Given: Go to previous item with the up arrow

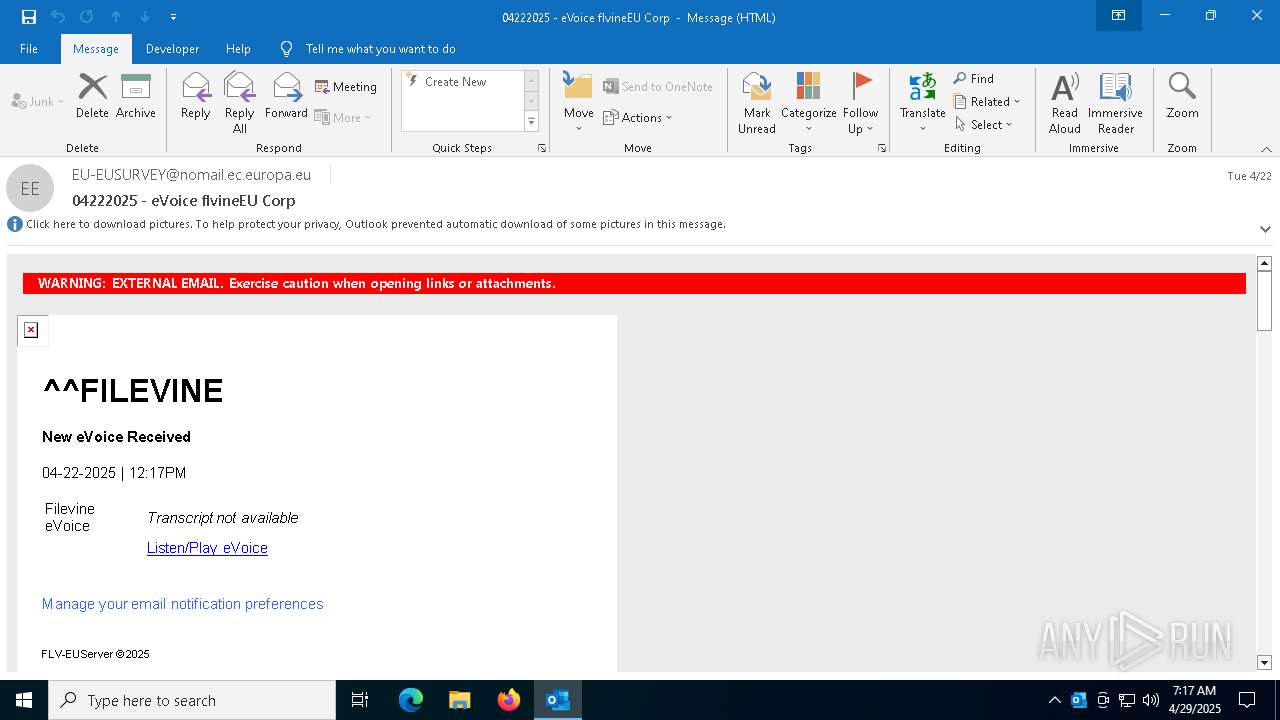Looking at the screenshot, I should click(x=116, y=16).
